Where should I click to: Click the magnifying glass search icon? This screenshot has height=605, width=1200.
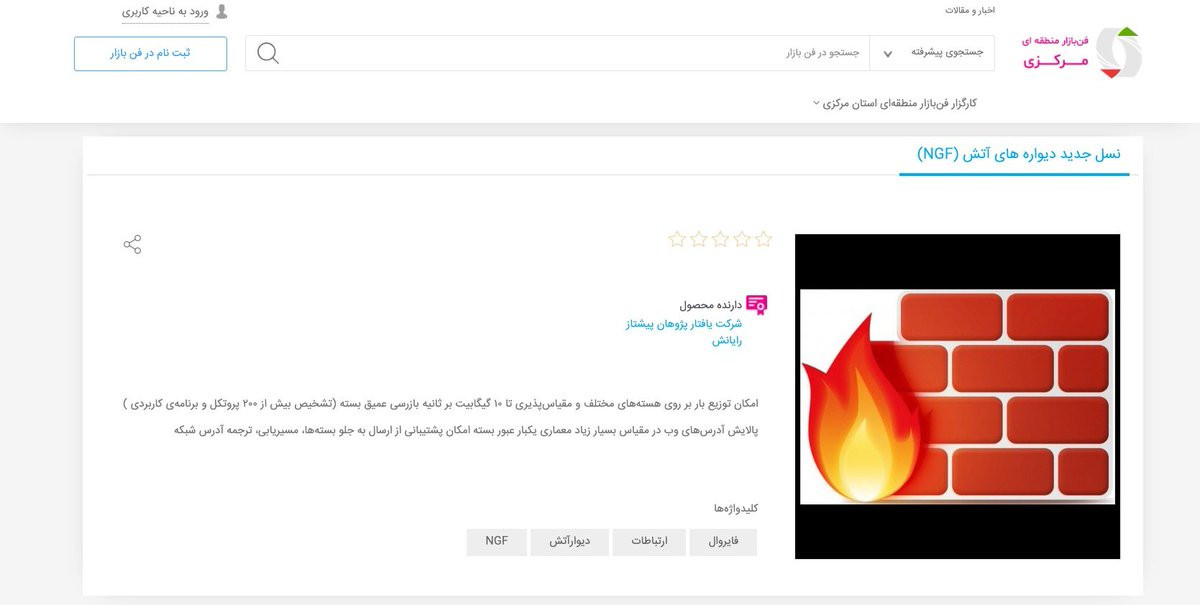268,53
